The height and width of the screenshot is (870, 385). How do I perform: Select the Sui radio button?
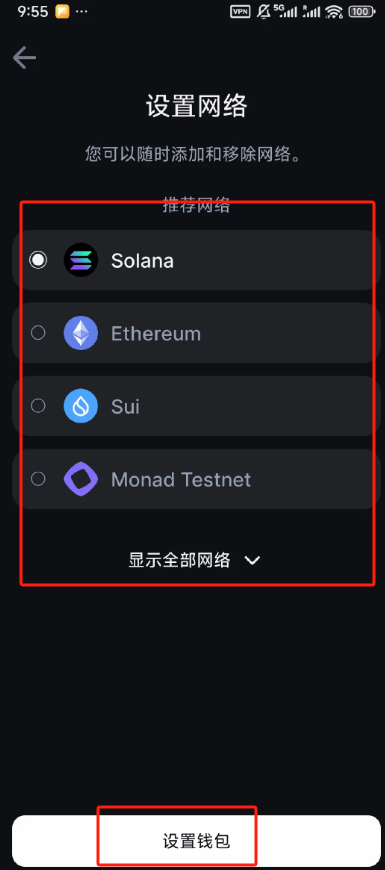[38, 406]
